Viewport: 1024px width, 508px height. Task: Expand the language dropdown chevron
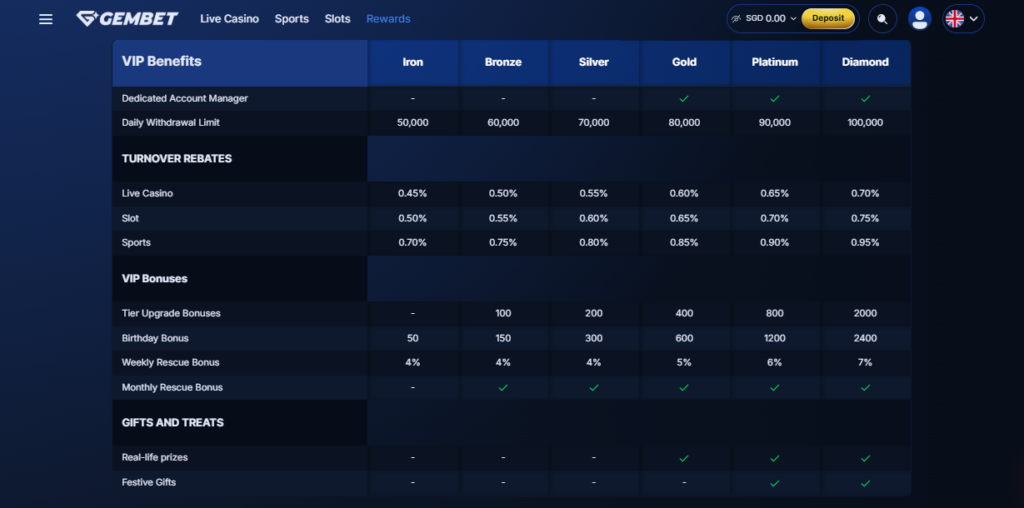(x=974, y=19)
